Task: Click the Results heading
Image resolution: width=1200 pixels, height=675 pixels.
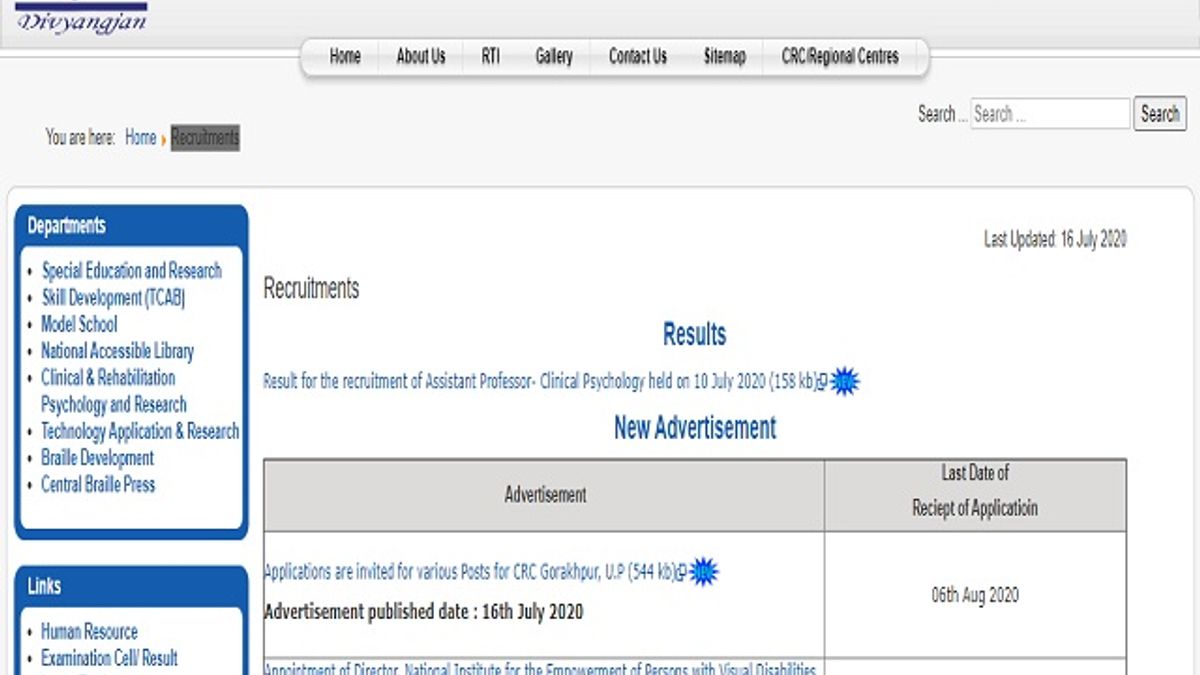Action: pyautogui.click(x=694, y=335)
